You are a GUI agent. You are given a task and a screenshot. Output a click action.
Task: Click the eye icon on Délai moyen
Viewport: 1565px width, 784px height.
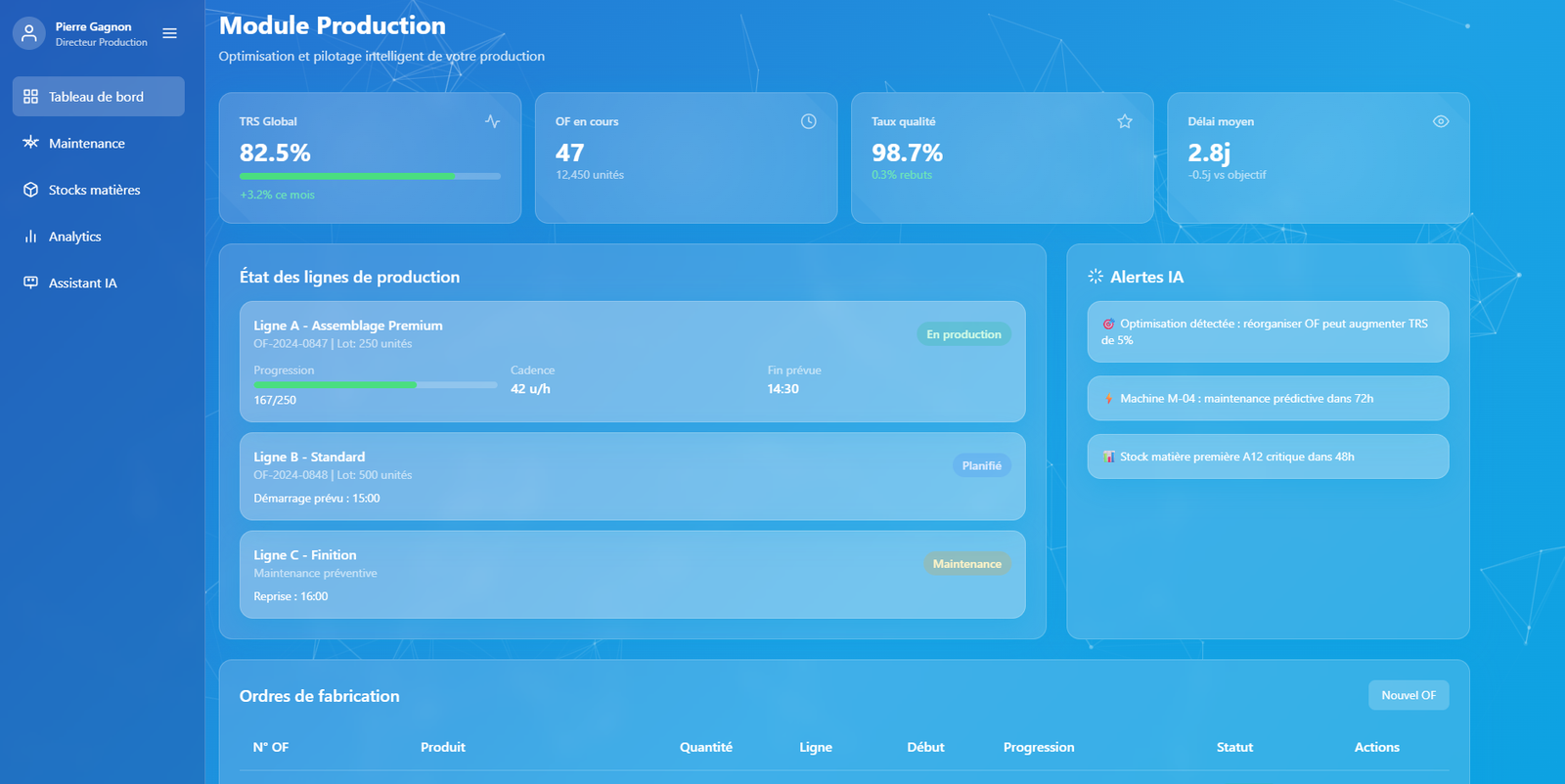point(1440,121)
